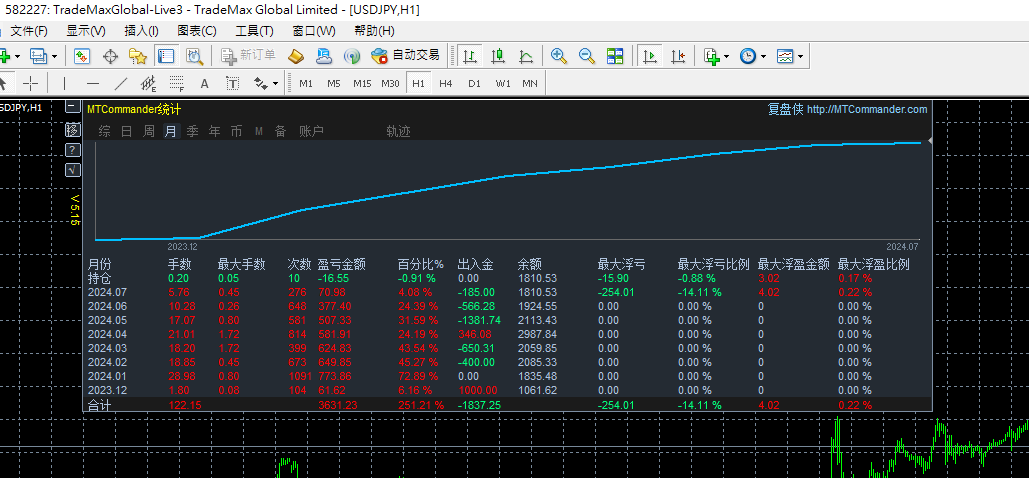Open the signals broadcast icon
1029x478 pixels.
[x=352, y=56]
